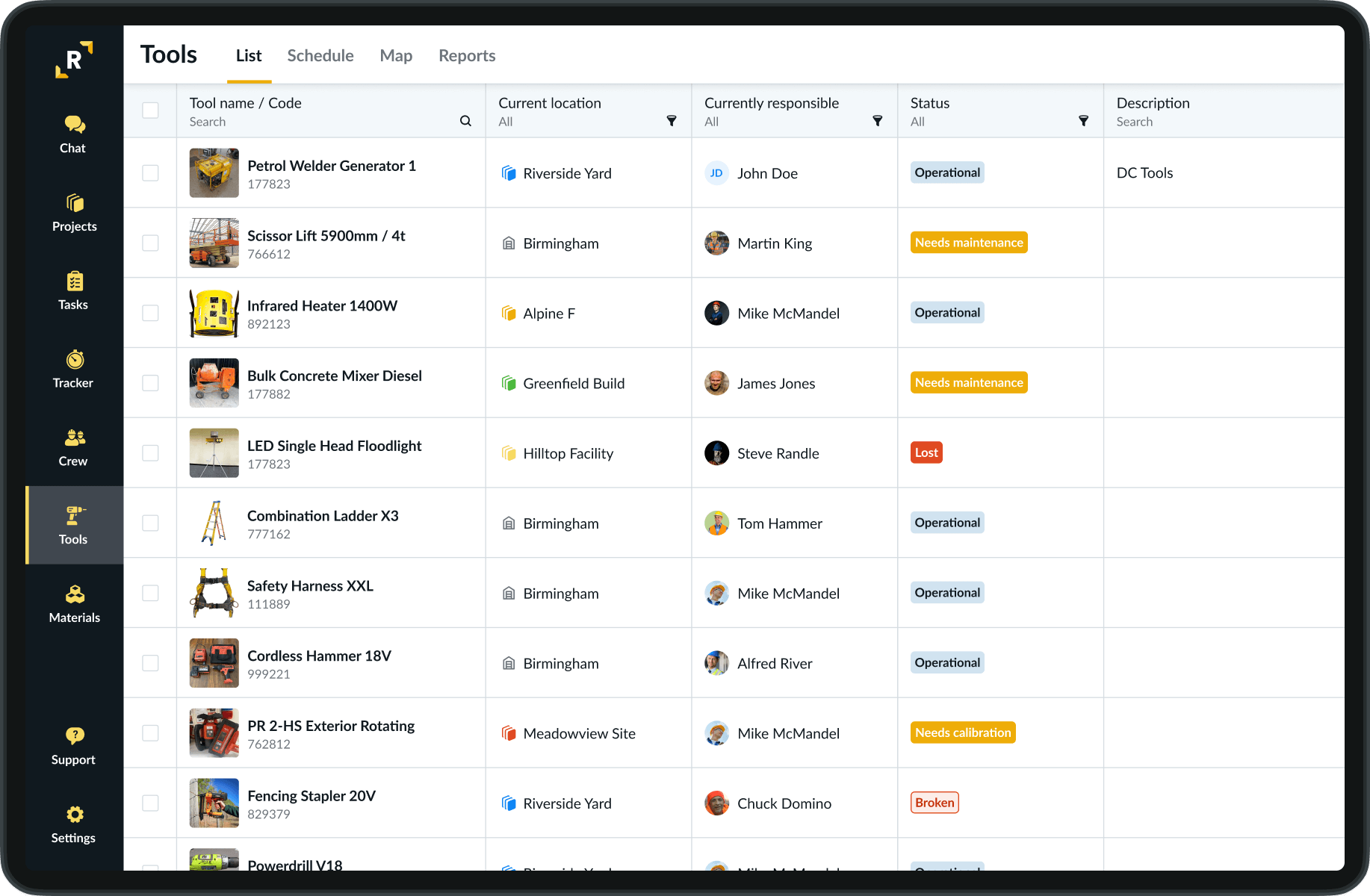Switch to the Schedule tab
Viewport: 1370px width, 896px height.
click(x=320, y=55)
